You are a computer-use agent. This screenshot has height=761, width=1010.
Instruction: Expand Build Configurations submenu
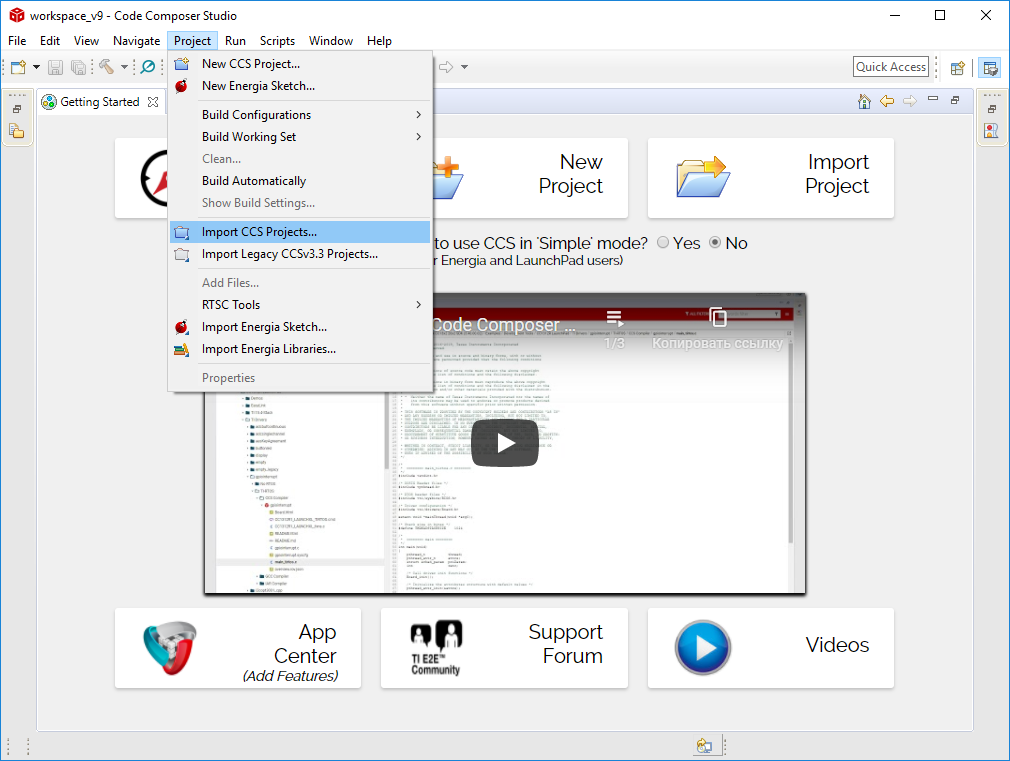click(300, 115)
